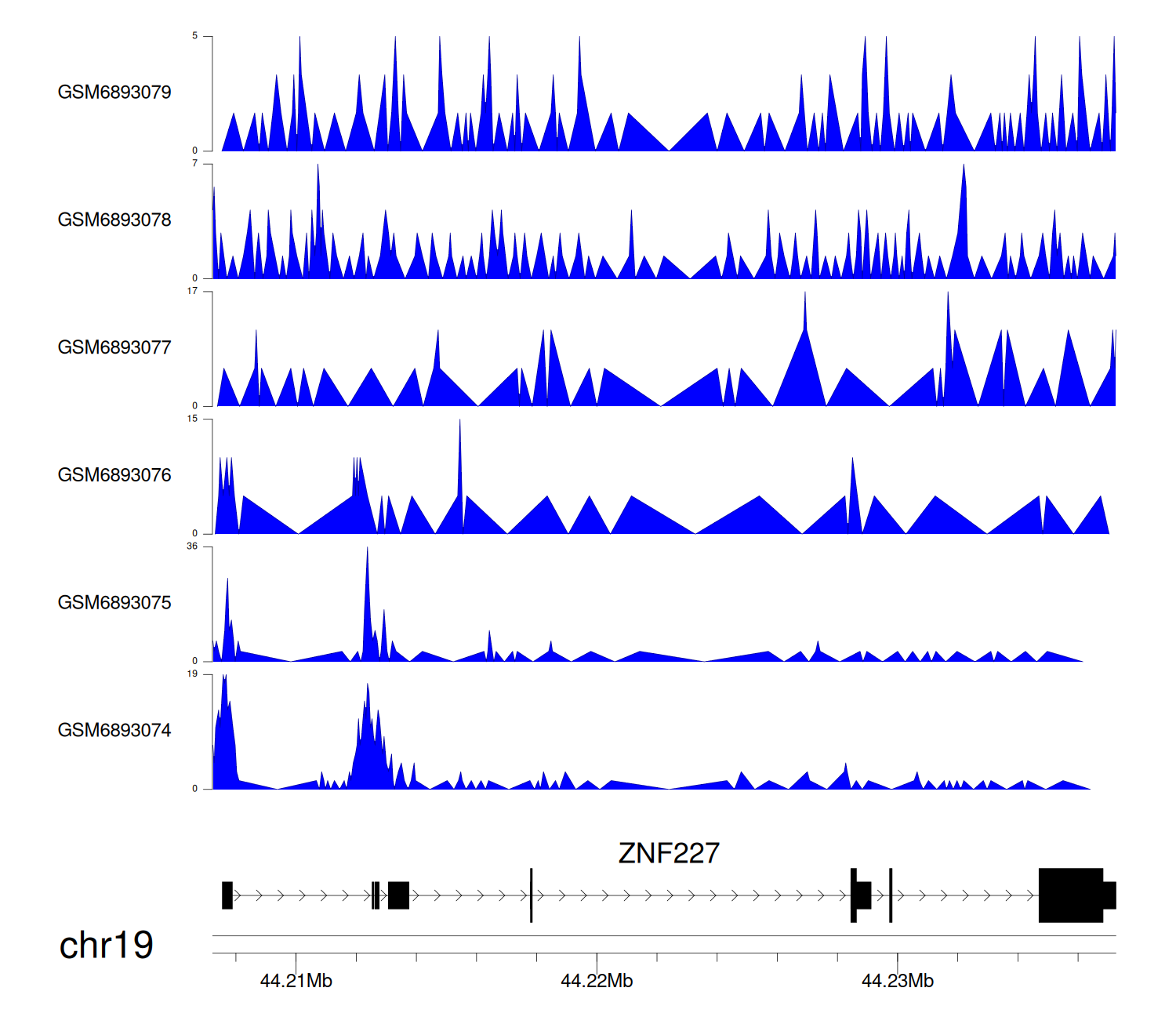Select the GSM6893078 track label
This screenshot has height=1035, width=1176.
click(x=114, y=220)
